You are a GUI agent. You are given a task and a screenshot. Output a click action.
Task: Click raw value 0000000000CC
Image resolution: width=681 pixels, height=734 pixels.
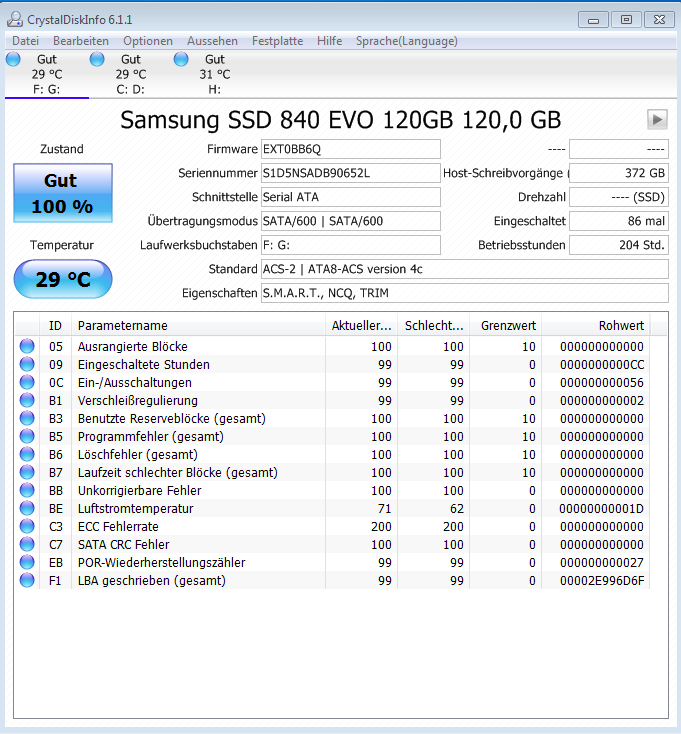pos(602,365)
